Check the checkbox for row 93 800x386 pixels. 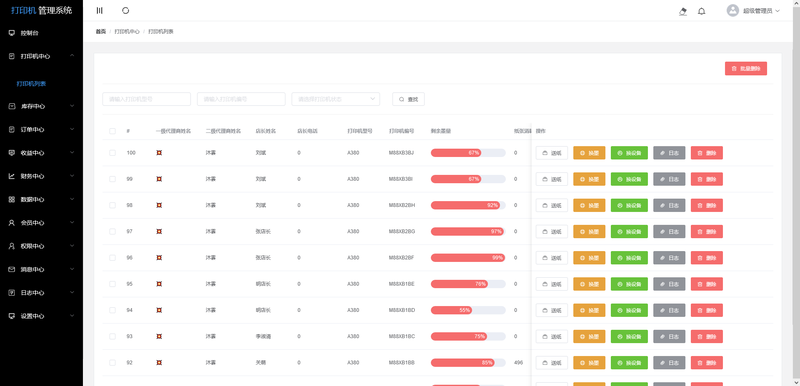112,337
